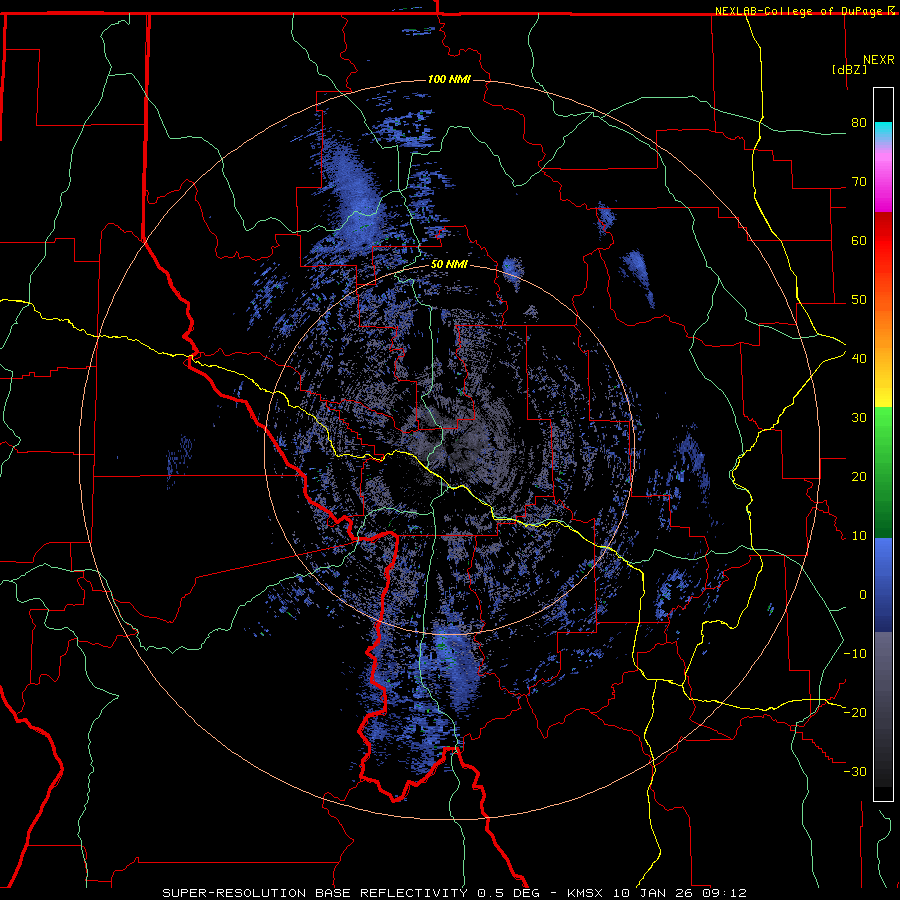Click the 20 value on the dBZ scale
900x900 pixels.
859,477
